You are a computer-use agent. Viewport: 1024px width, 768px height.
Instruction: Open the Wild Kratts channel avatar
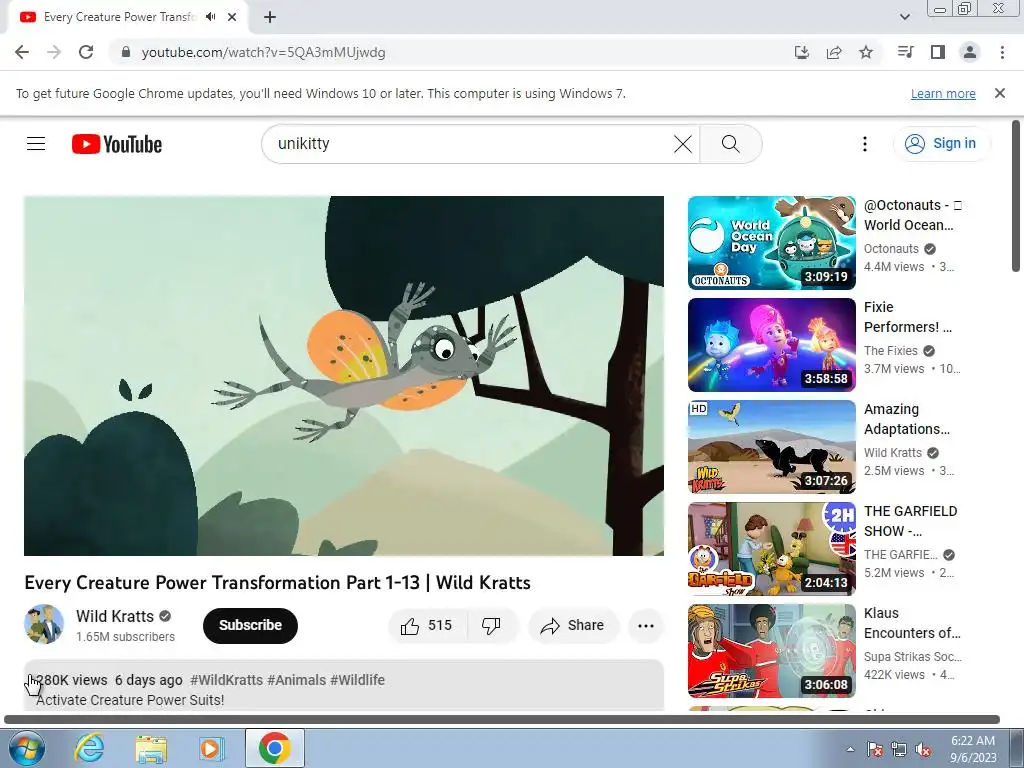[x=44, y=624]
